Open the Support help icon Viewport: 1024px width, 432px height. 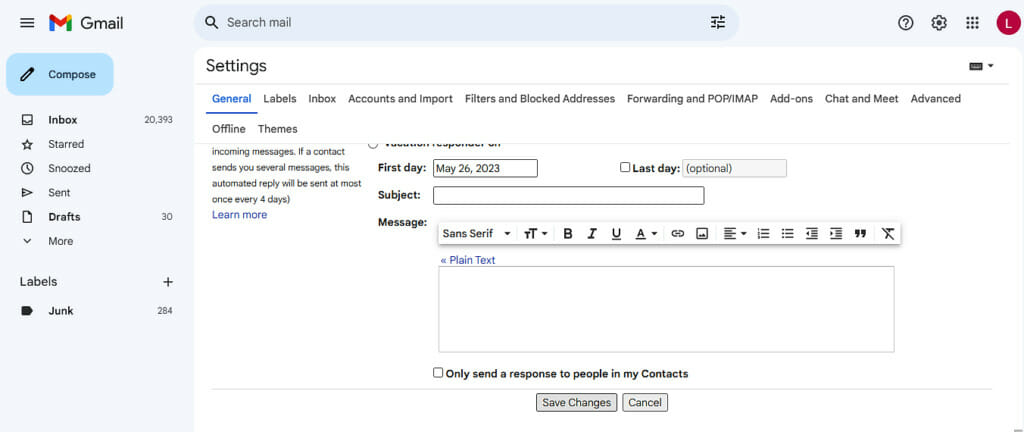(905, 23)
